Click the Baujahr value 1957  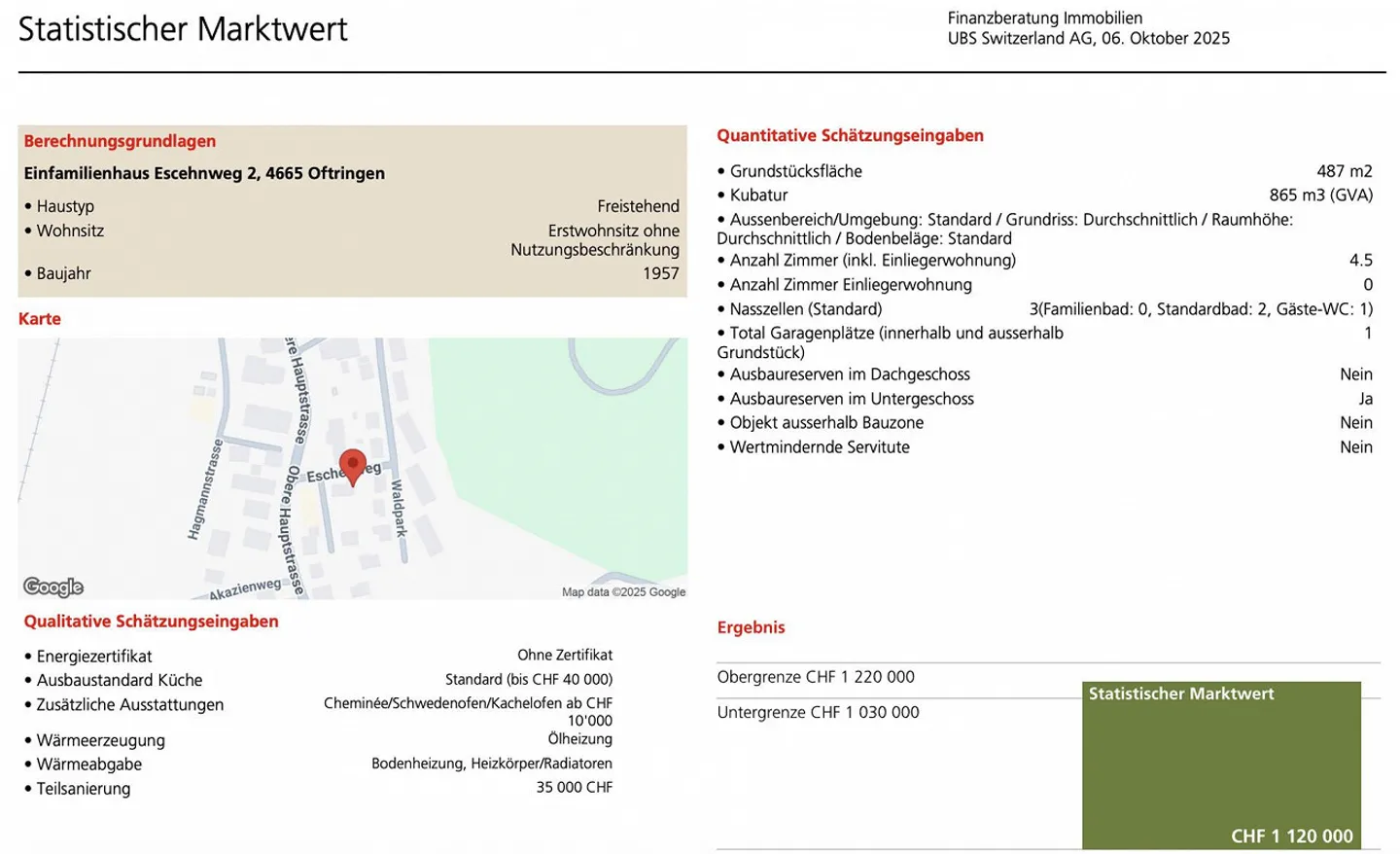click(x=660, y=273)
